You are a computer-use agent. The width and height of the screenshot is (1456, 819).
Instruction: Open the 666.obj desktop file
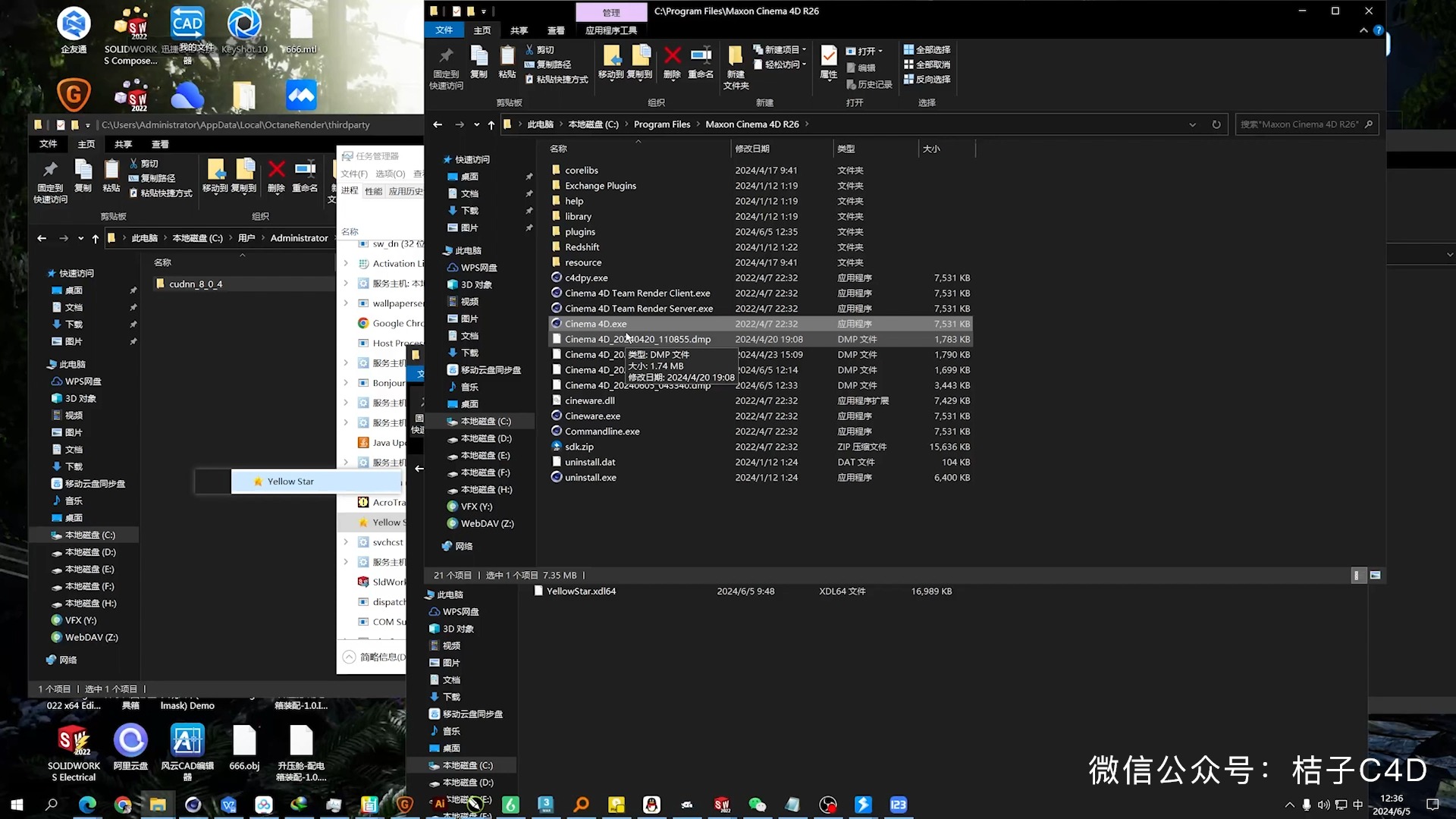[244, 748]
